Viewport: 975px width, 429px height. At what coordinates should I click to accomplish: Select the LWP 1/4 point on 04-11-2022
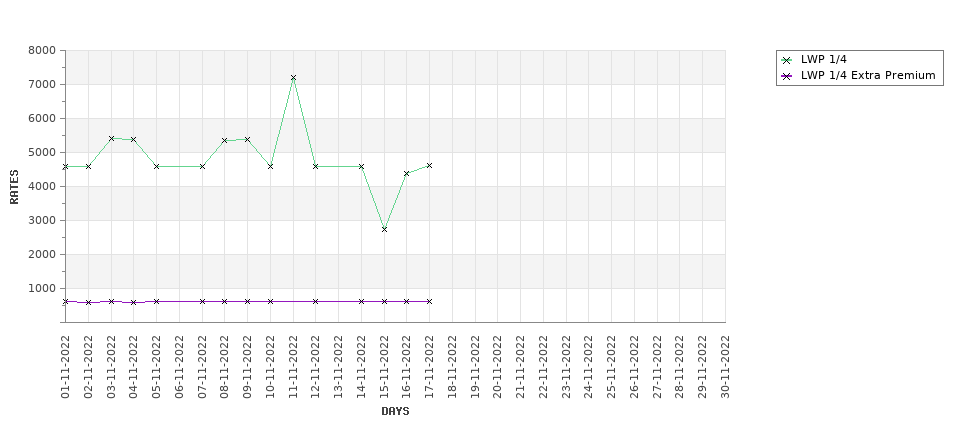(x=134, y=140)
